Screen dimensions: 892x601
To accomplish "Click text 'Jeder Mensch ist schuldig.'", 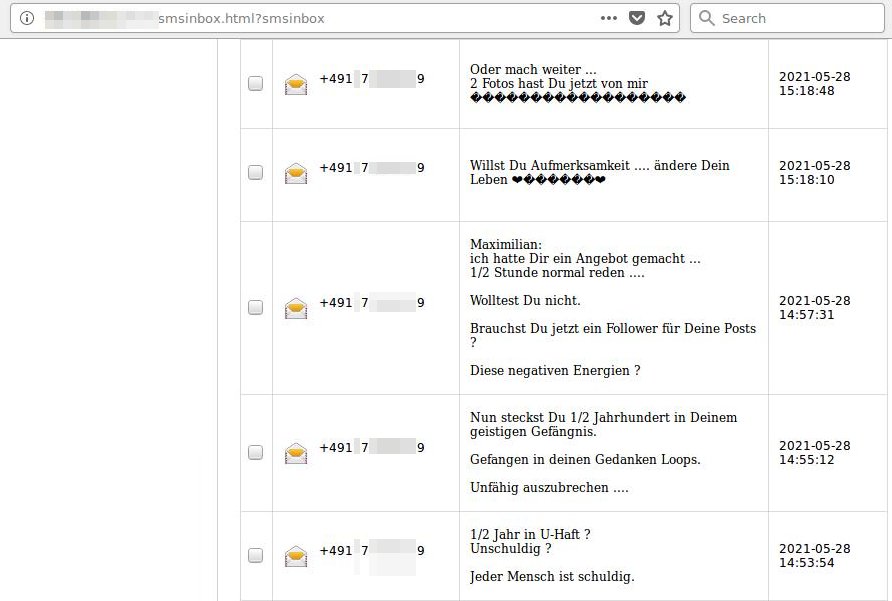I will click(x=552, y=577).
